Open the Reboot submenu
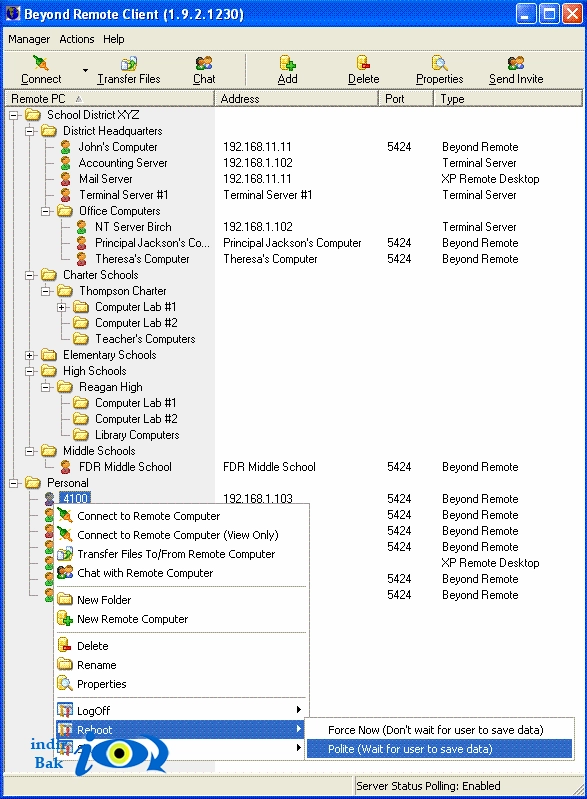 [181, 730]
